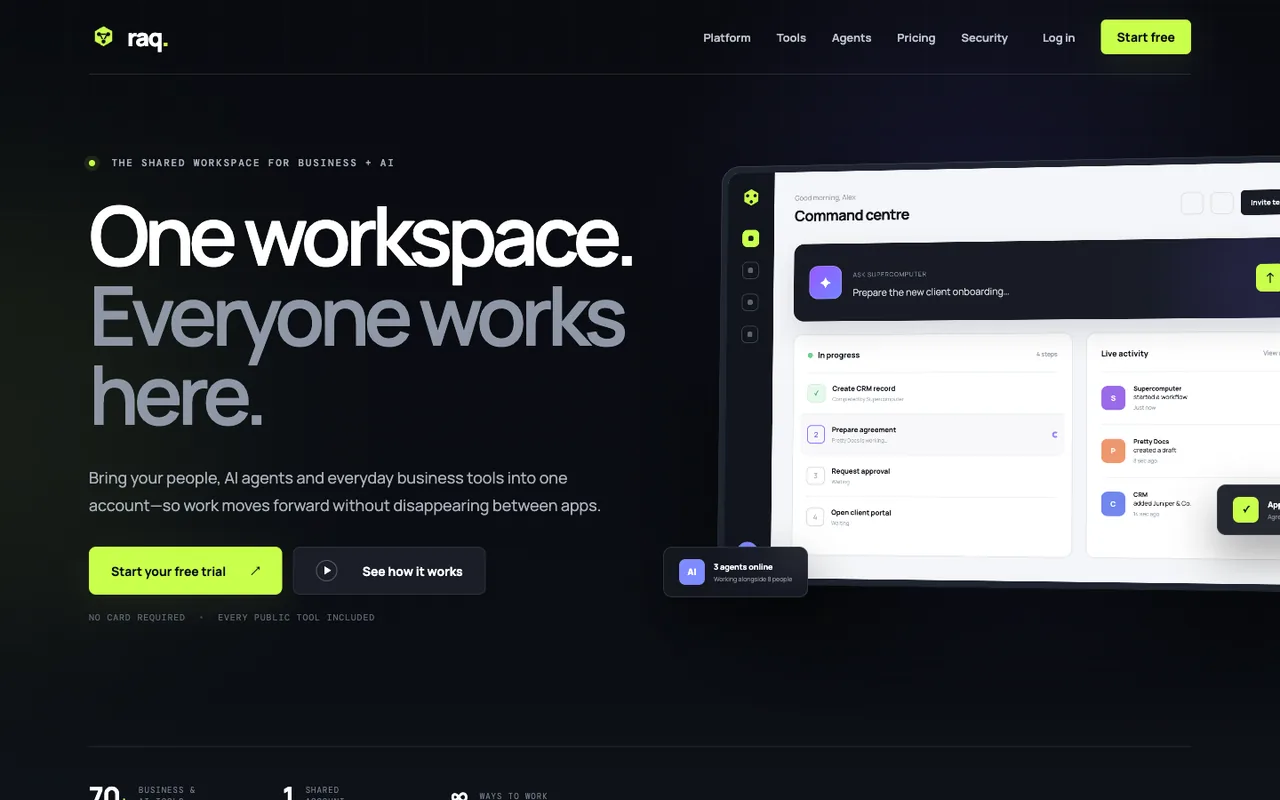
Task: Go to the Tools nav item
Action: pos(791,38)
